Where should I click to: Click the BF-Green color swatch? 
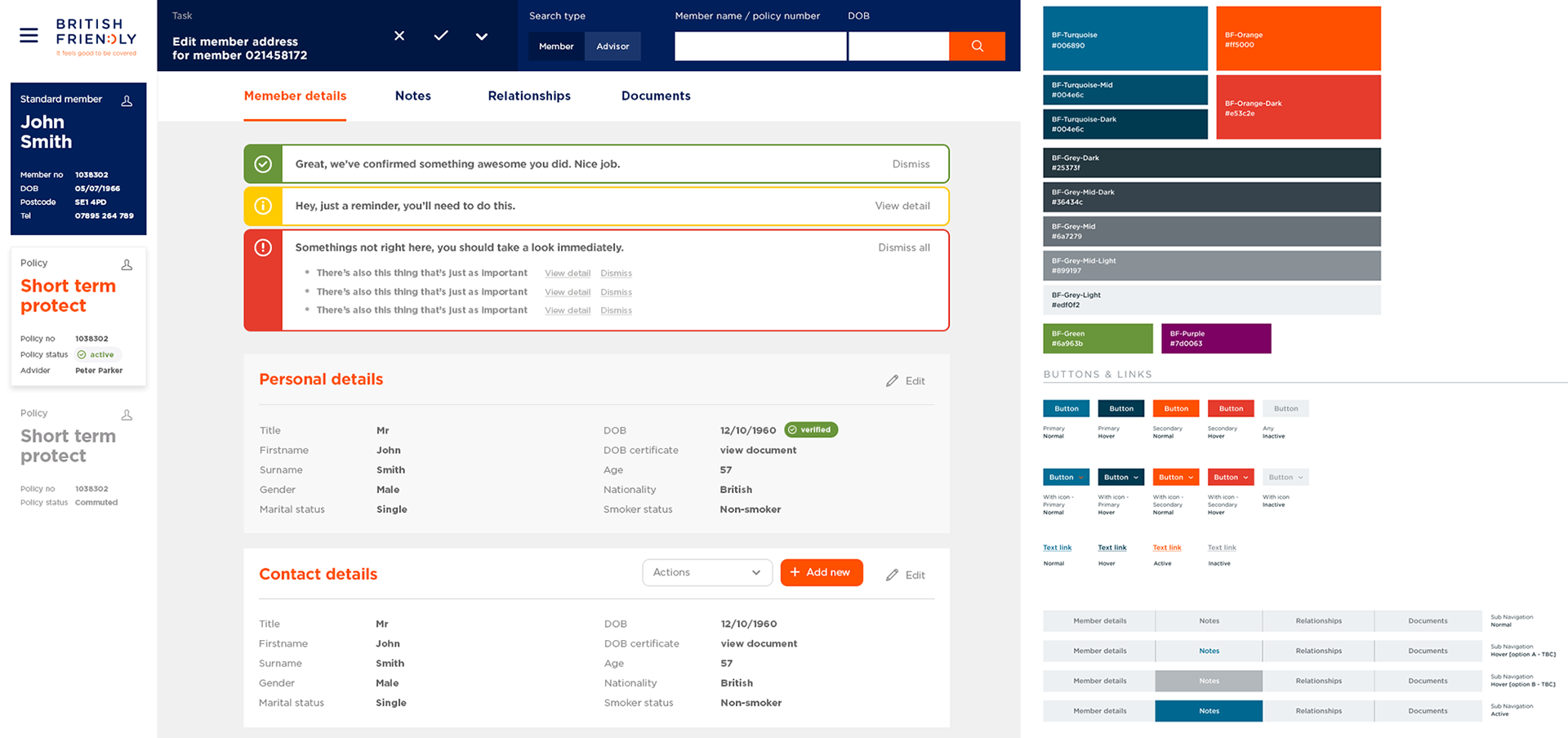coord(1098,339)
